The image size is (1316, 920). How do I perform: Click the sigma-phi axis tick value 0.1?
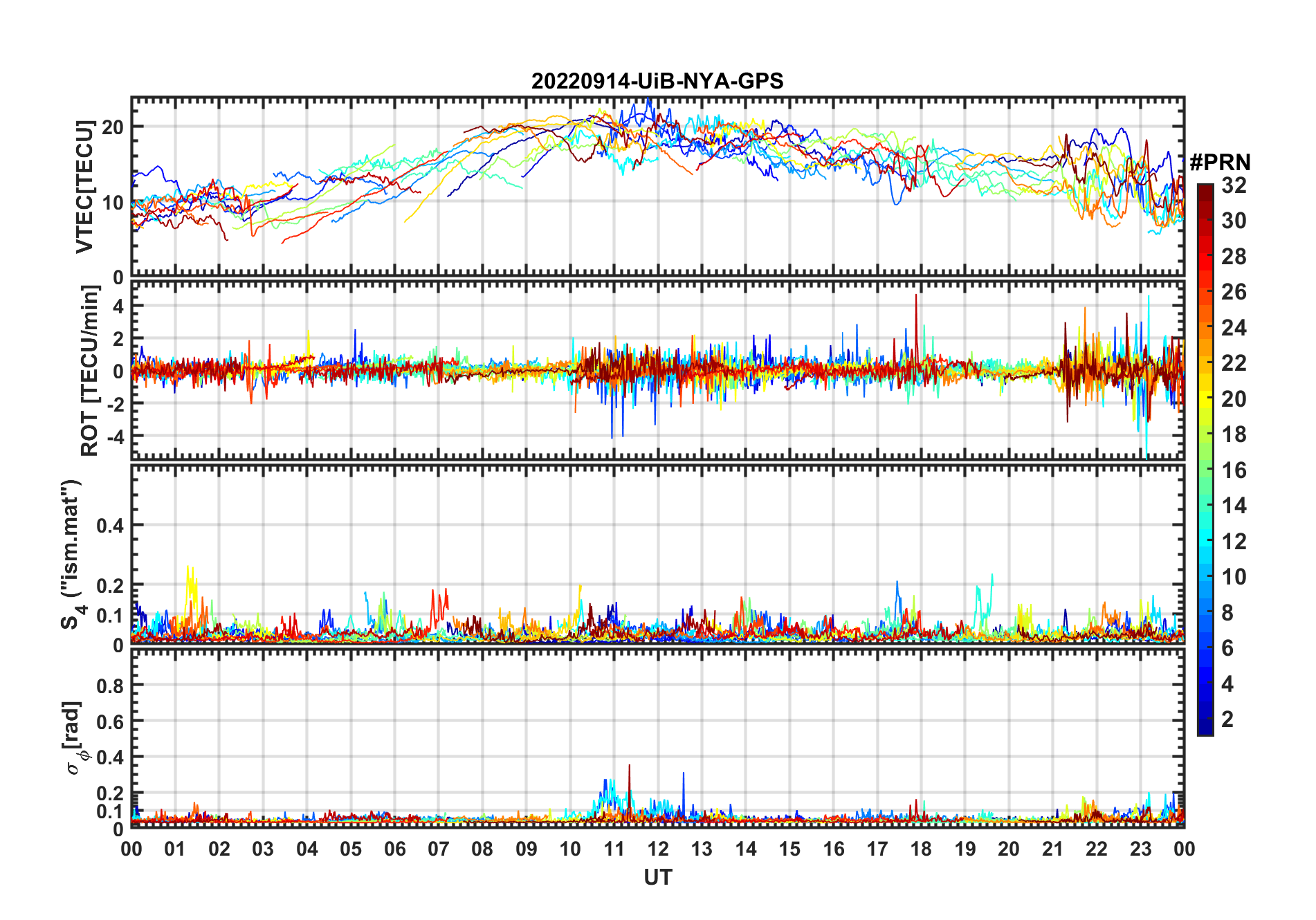pos(110,811)
